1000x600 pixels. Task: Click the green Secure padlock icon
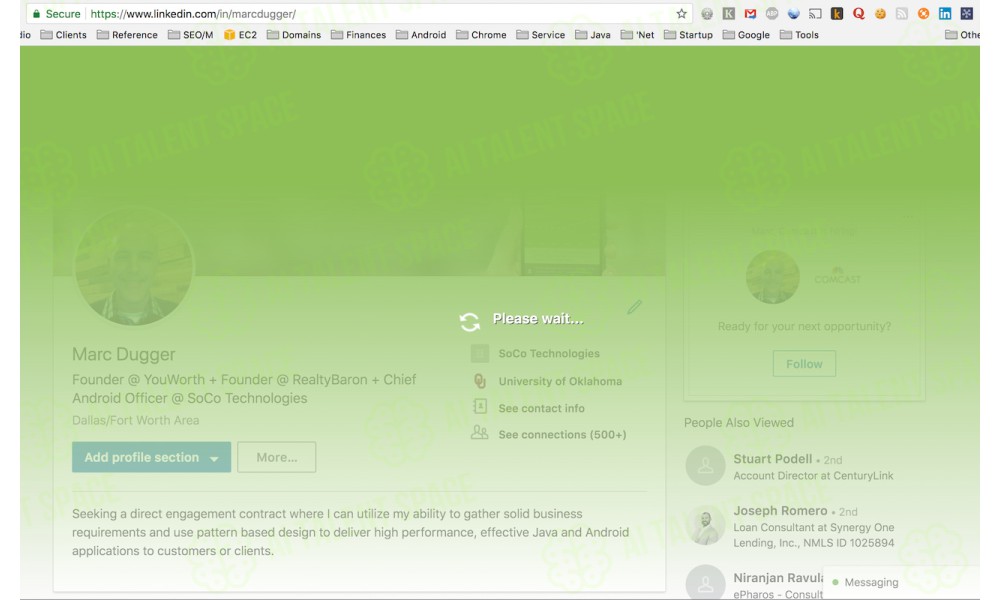36,13
